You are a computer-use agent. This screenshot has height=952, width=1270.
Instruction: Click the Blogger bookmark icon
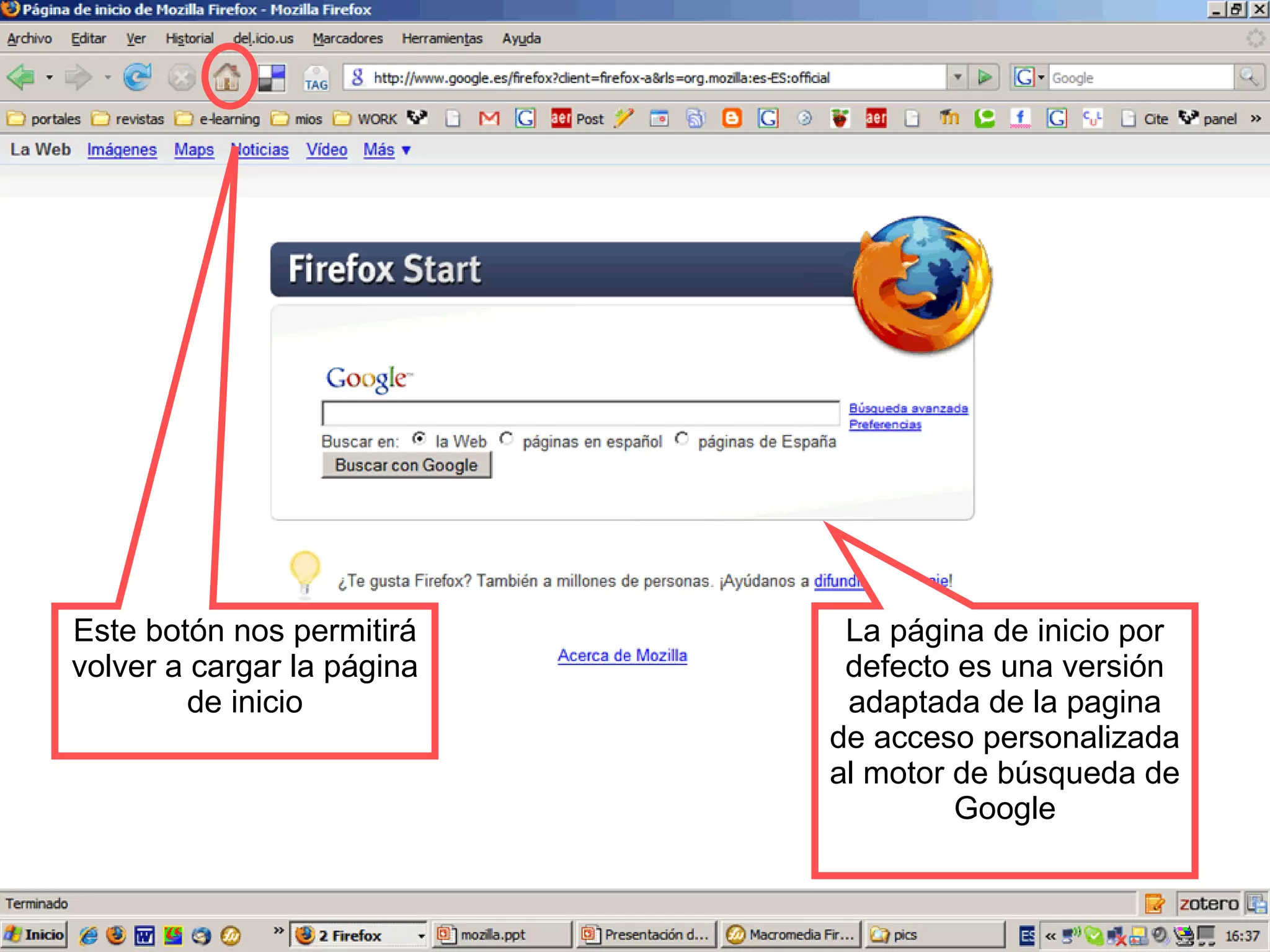[x=732, y=118]
